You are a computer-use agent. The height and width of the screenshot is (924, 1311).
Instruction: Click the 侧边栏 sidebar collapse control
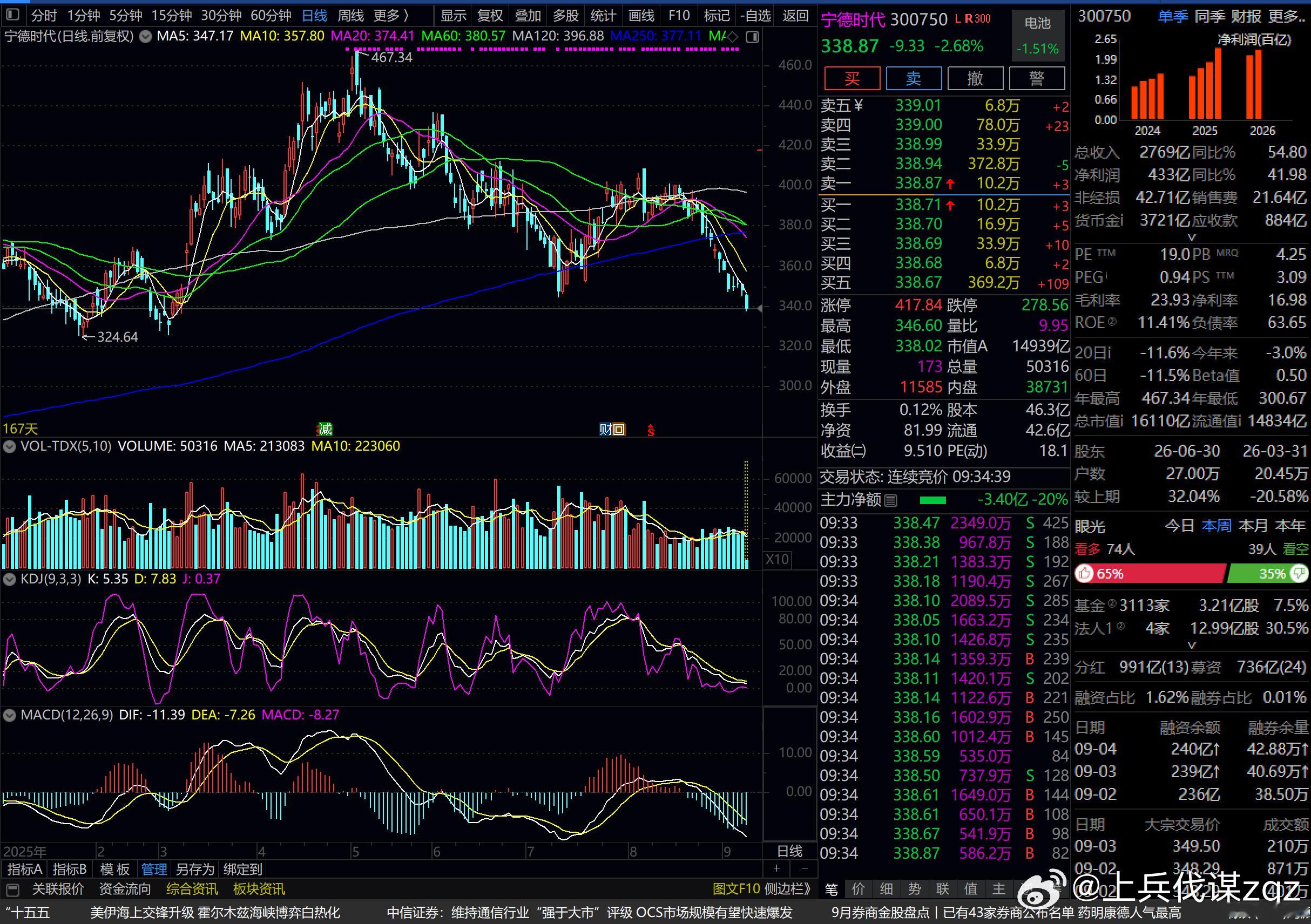click(787, 889)
